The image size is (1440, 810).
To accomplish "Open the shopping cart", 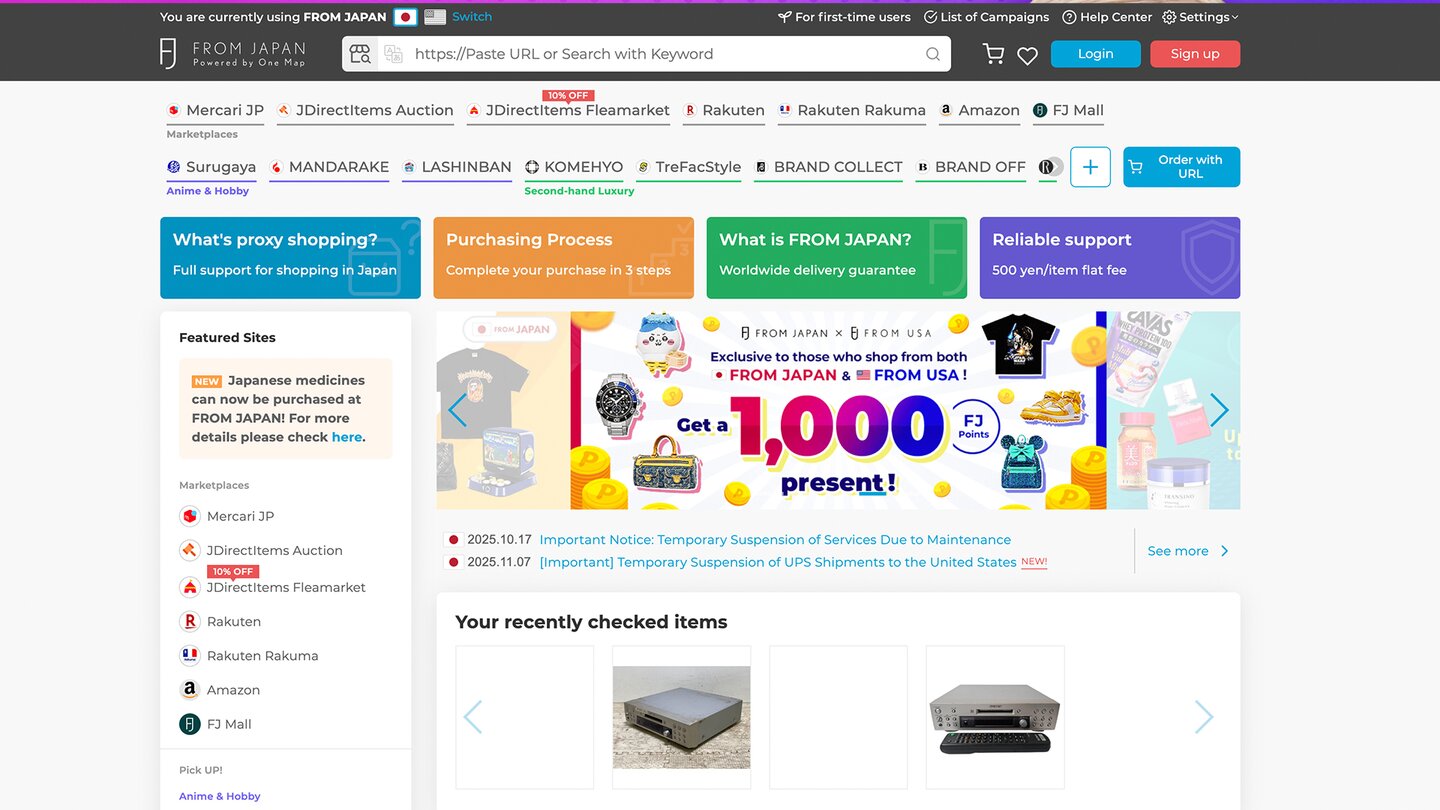I will [993, 54].
